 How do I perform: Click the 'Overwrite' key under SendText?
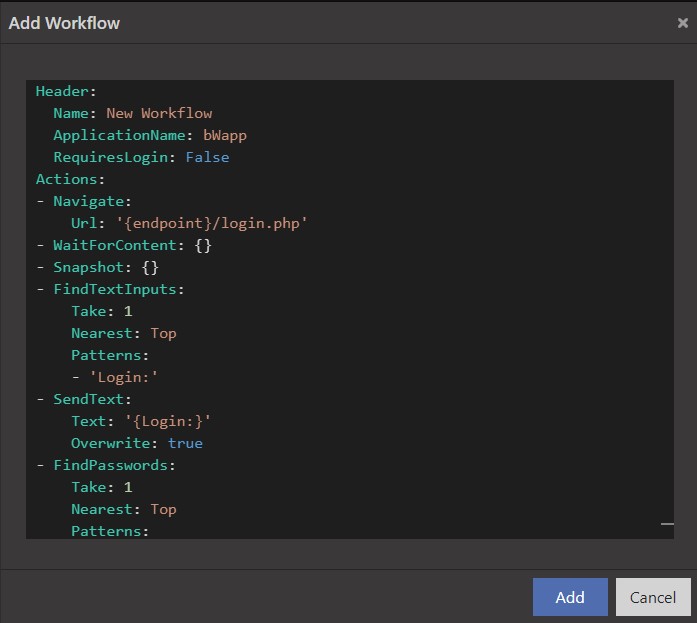click(x=111, y=443)
